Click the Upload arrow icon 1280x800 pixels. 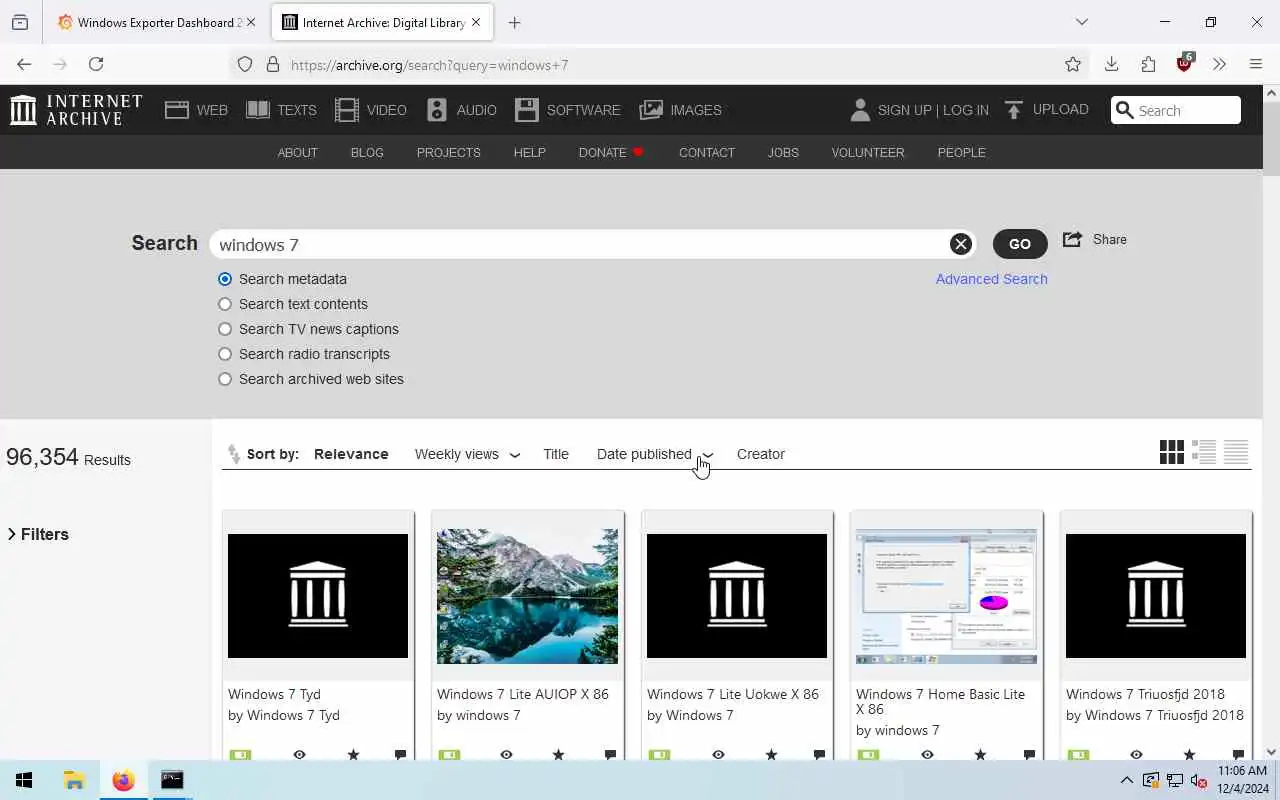[1014, 110]
